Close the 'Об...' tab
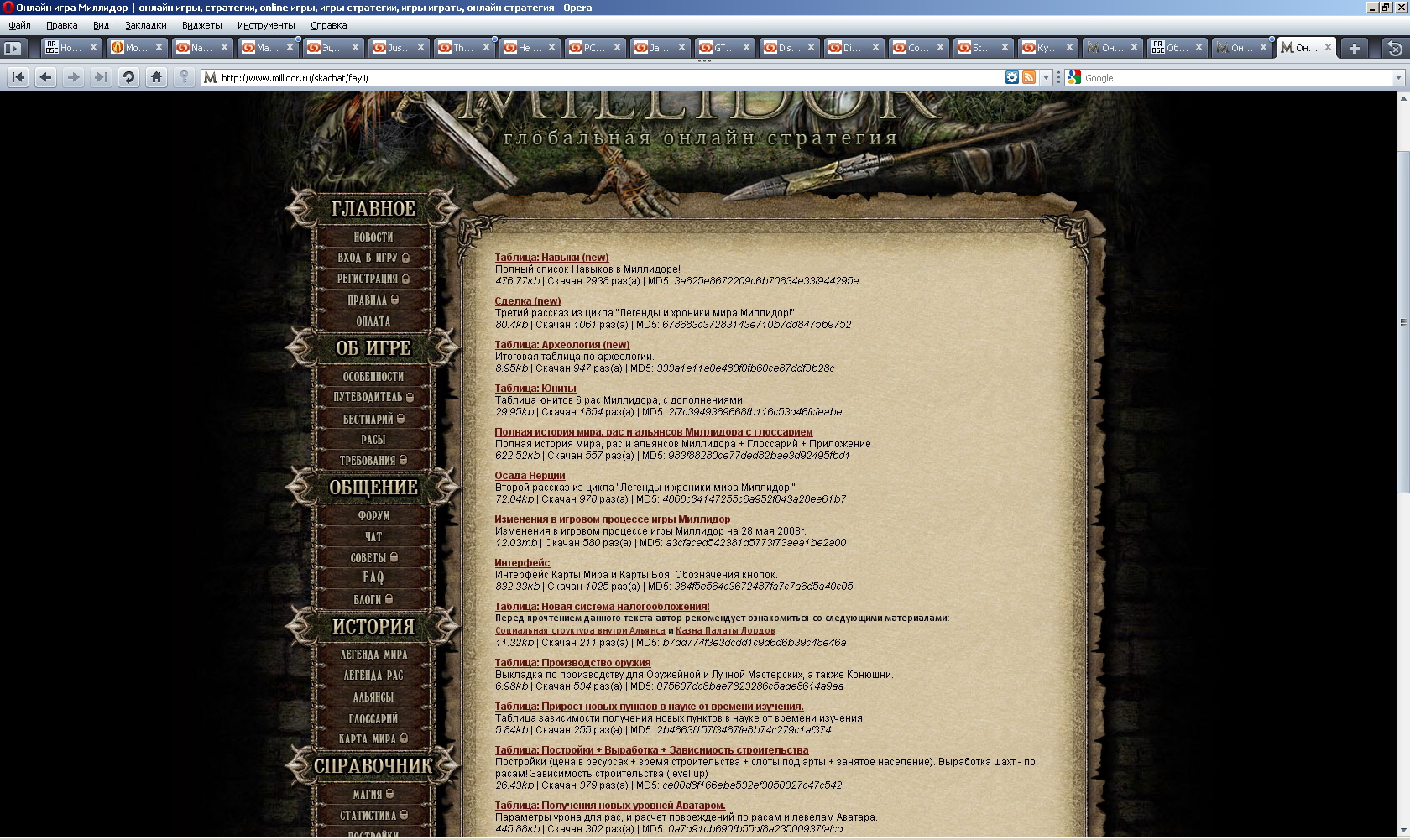1410x840 pixels. (1198, 47)
